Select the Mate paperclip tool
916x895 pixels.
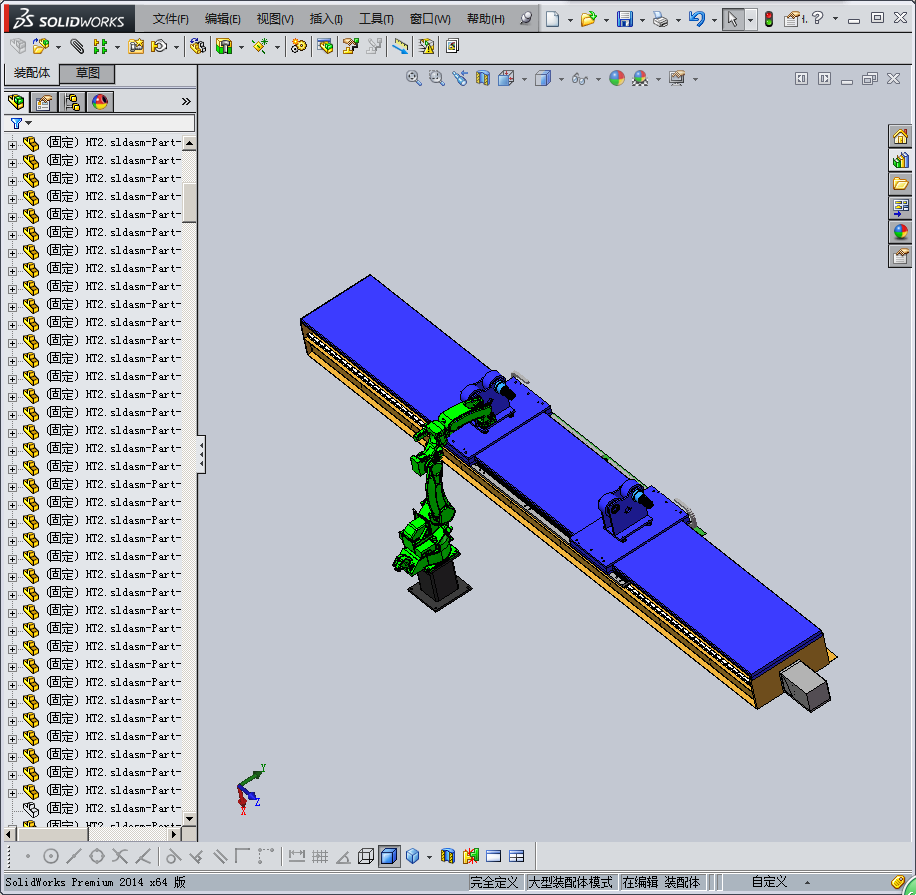click(77, 46)
